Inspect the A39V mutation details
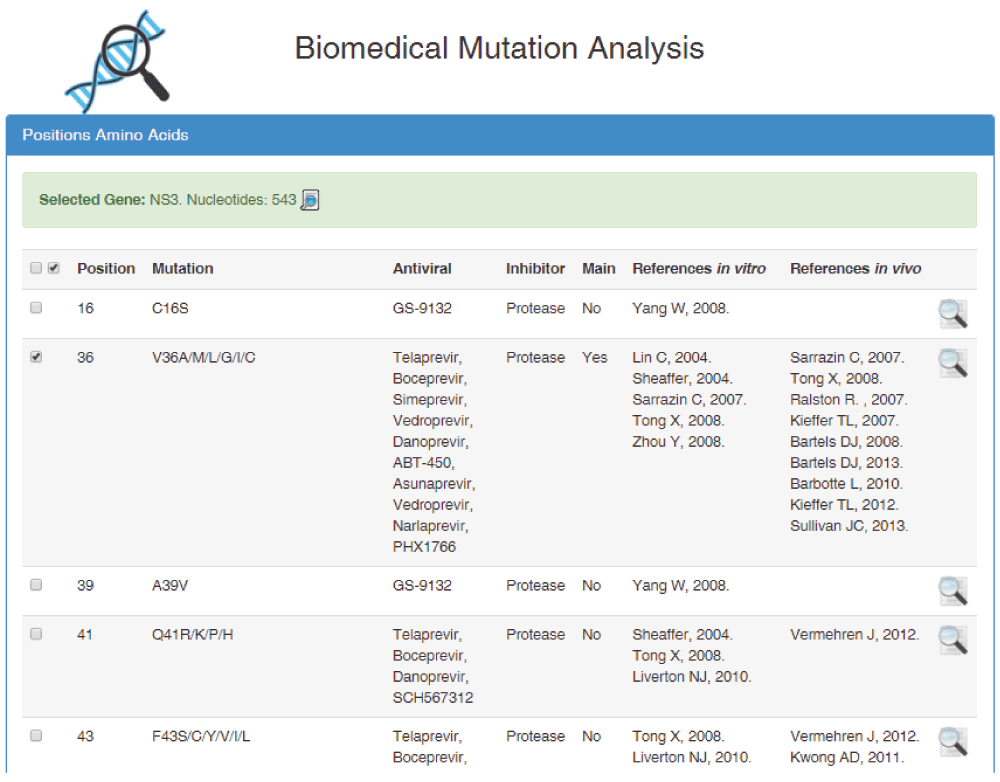This screenshot has width=1000, height=782. tap(952, 591)
